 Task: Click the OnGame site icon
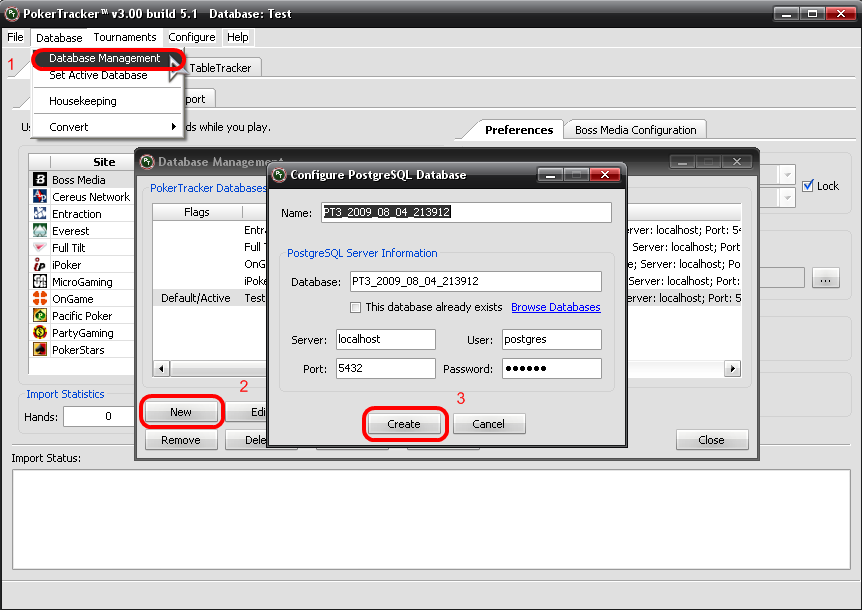[x=40, y=298]
